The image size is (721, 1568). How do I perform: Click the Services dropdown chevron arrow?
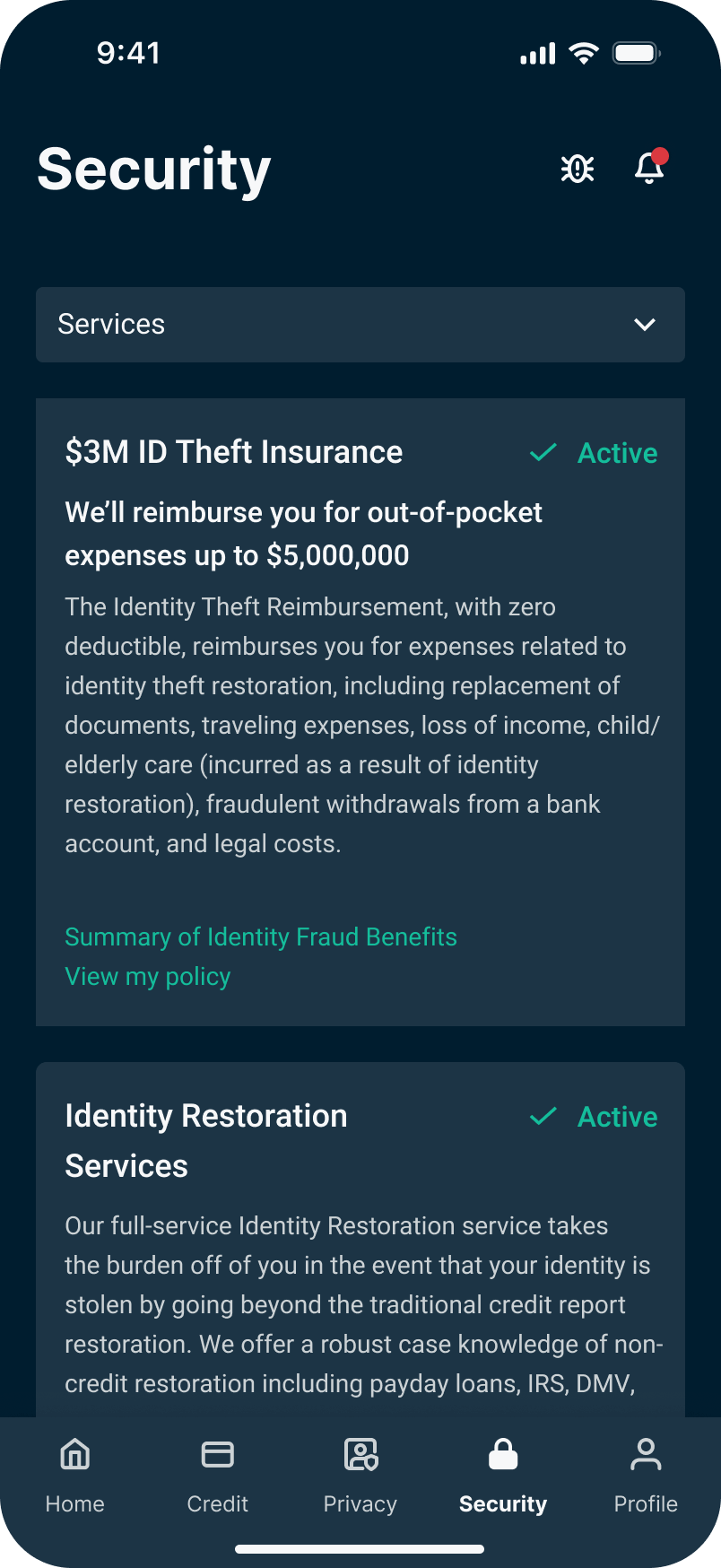645,325
